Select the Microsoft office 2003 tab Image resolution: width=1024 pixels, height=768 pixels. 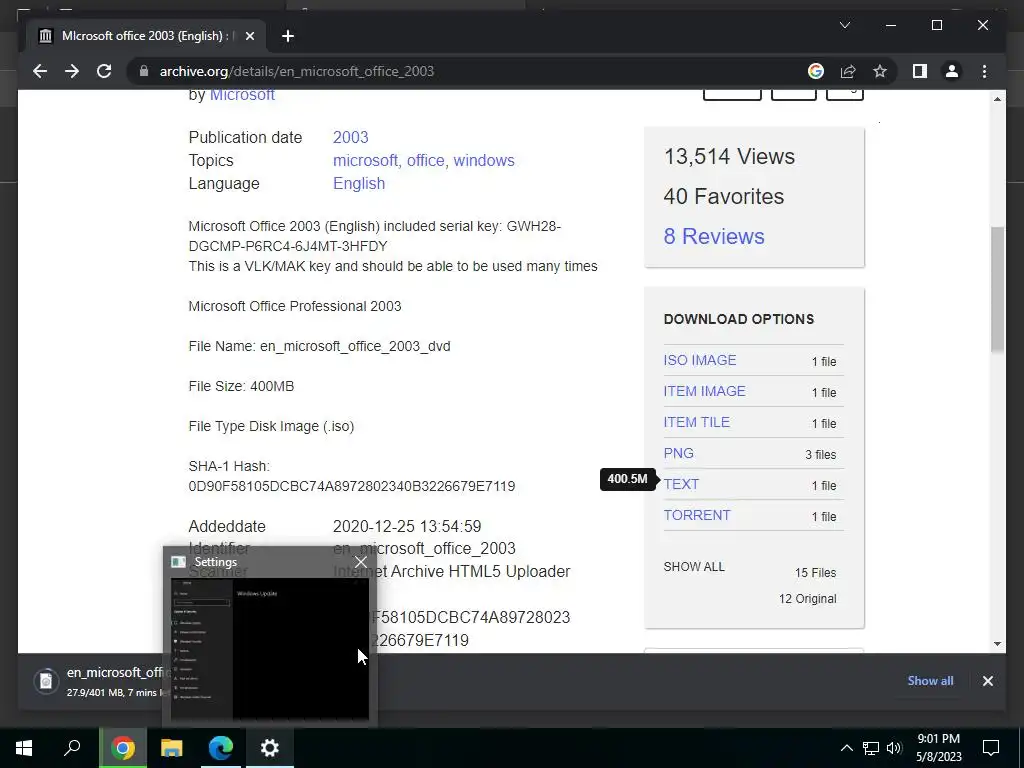(146, 36)
